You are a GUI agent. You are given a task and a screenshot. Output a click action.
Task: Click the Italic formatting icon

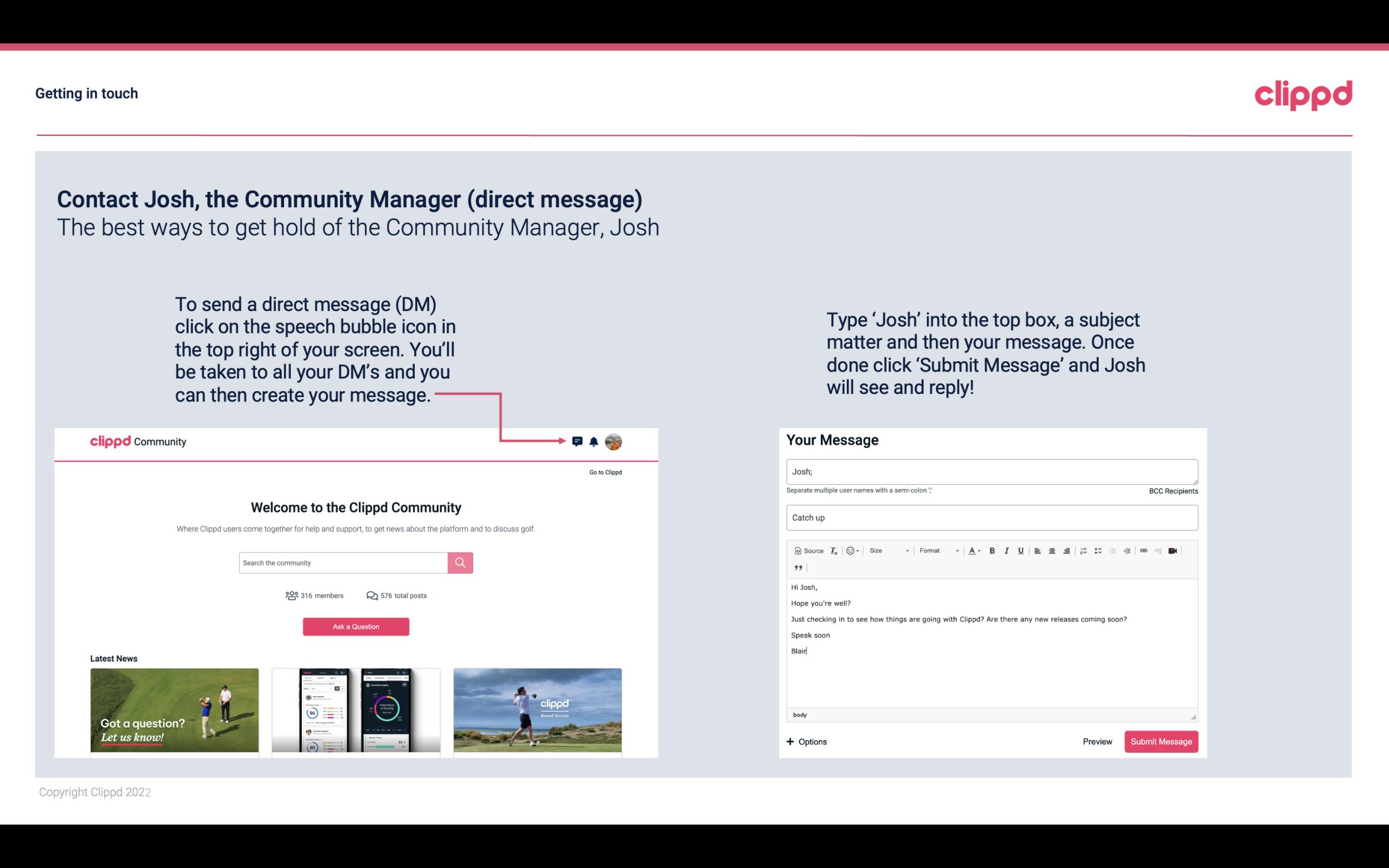tap(1006, 549)
